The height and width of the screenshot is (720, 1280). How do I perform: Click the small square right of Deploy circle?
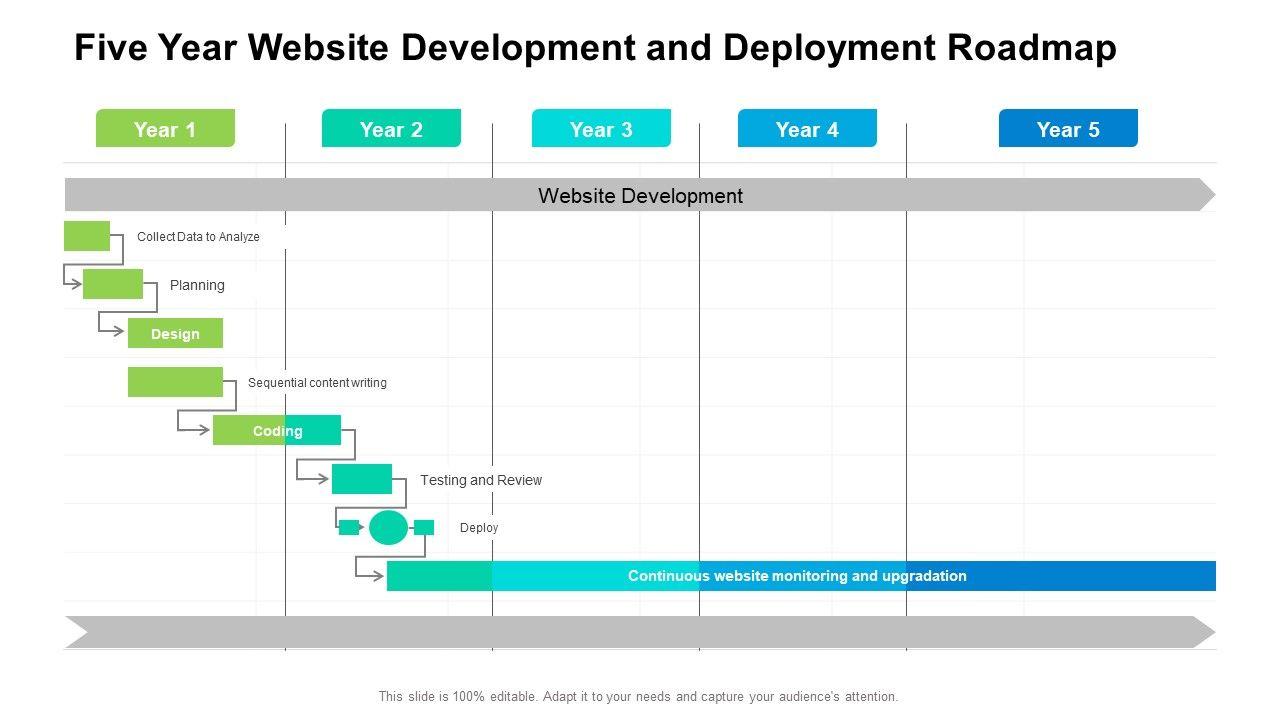[424, 527]
